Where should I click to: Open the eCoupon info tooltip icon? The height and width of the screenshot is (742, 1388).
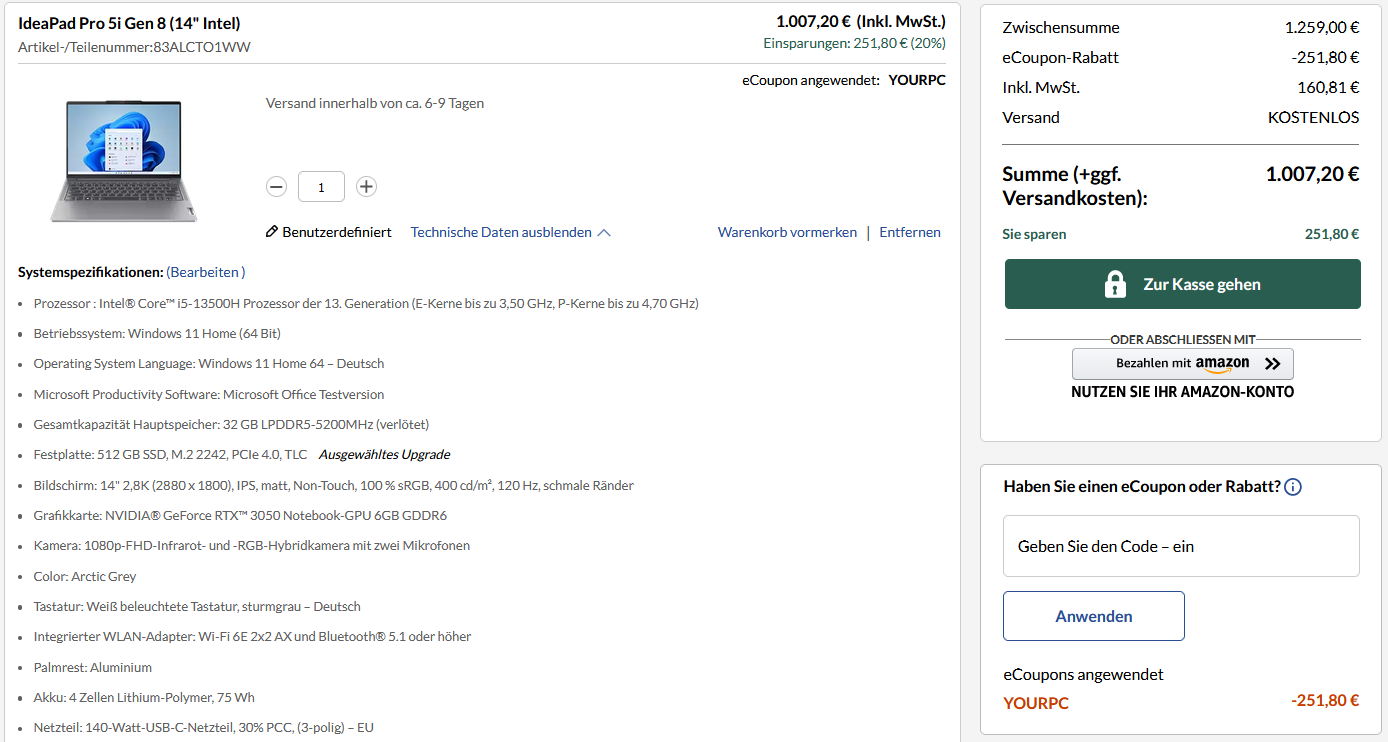(1293, 486)
